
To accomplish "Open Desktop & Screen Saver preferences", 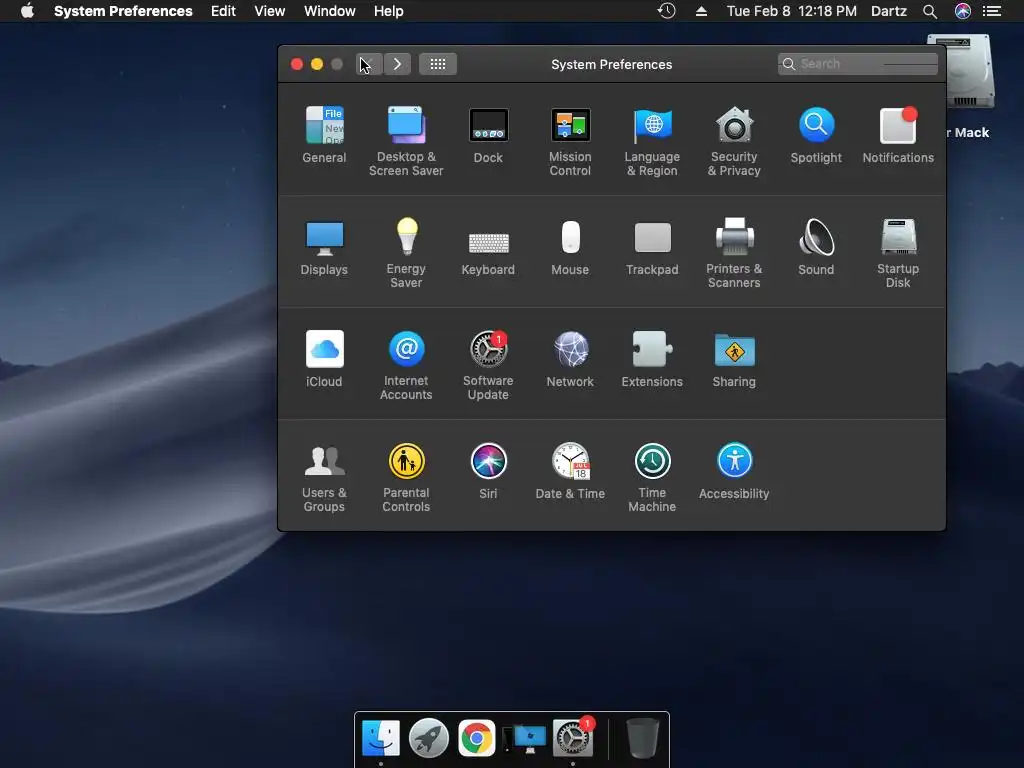I will point(406,141).
